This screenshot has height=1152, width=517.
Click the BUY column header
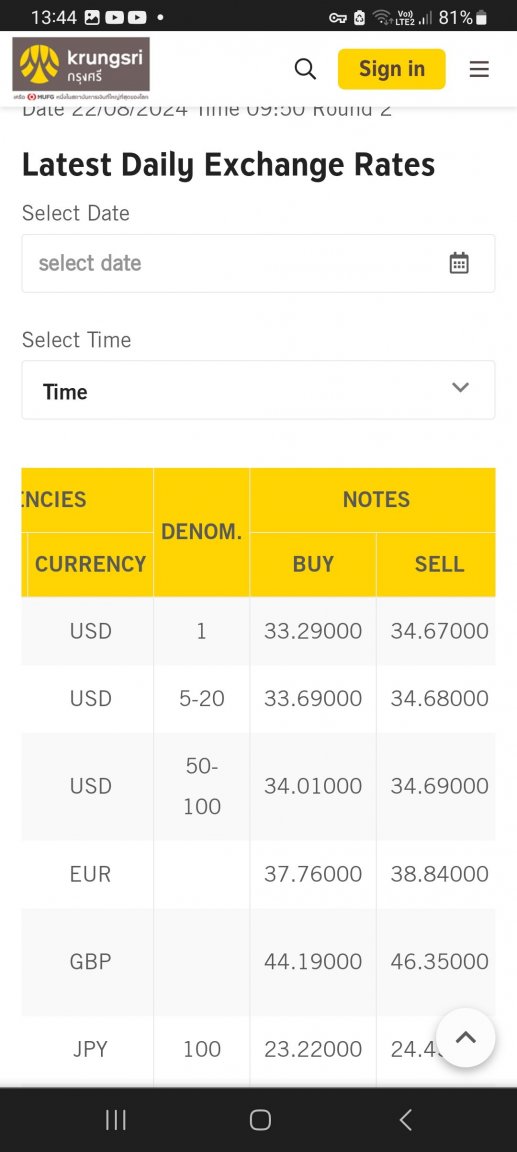point(314,564)
